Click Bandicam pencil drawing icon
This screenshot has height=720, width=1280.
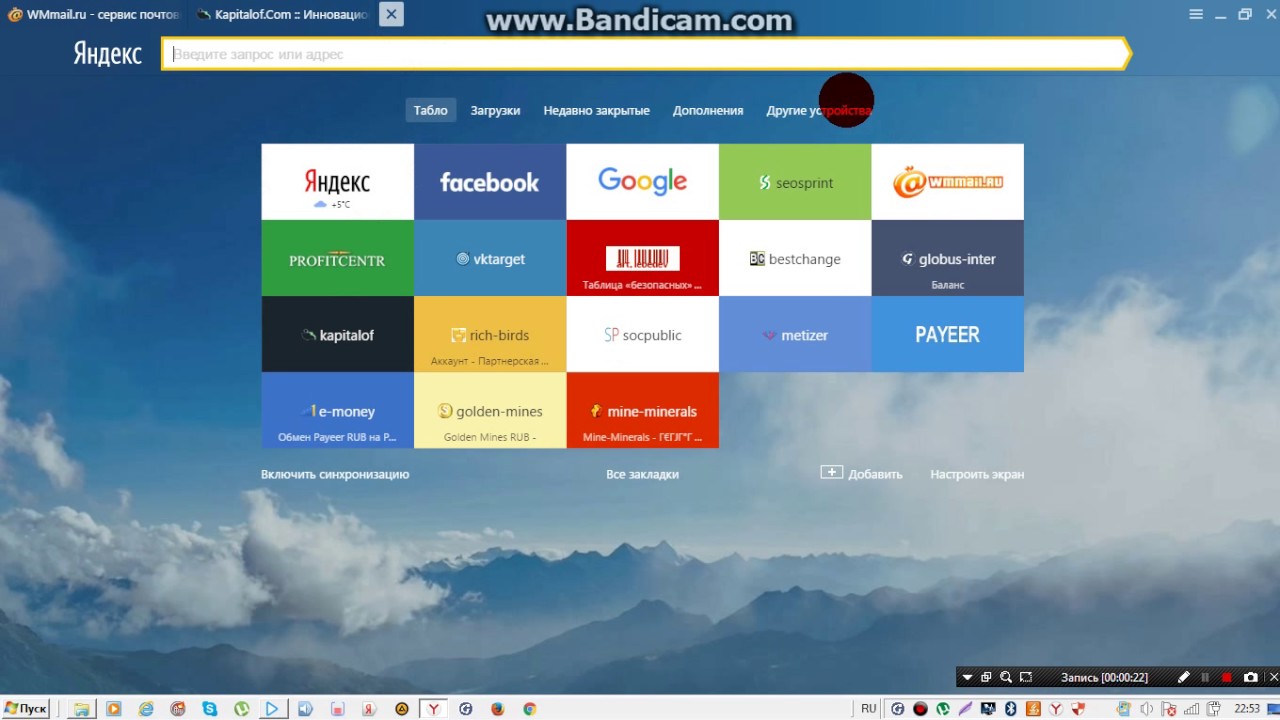tap(1184, 677)
